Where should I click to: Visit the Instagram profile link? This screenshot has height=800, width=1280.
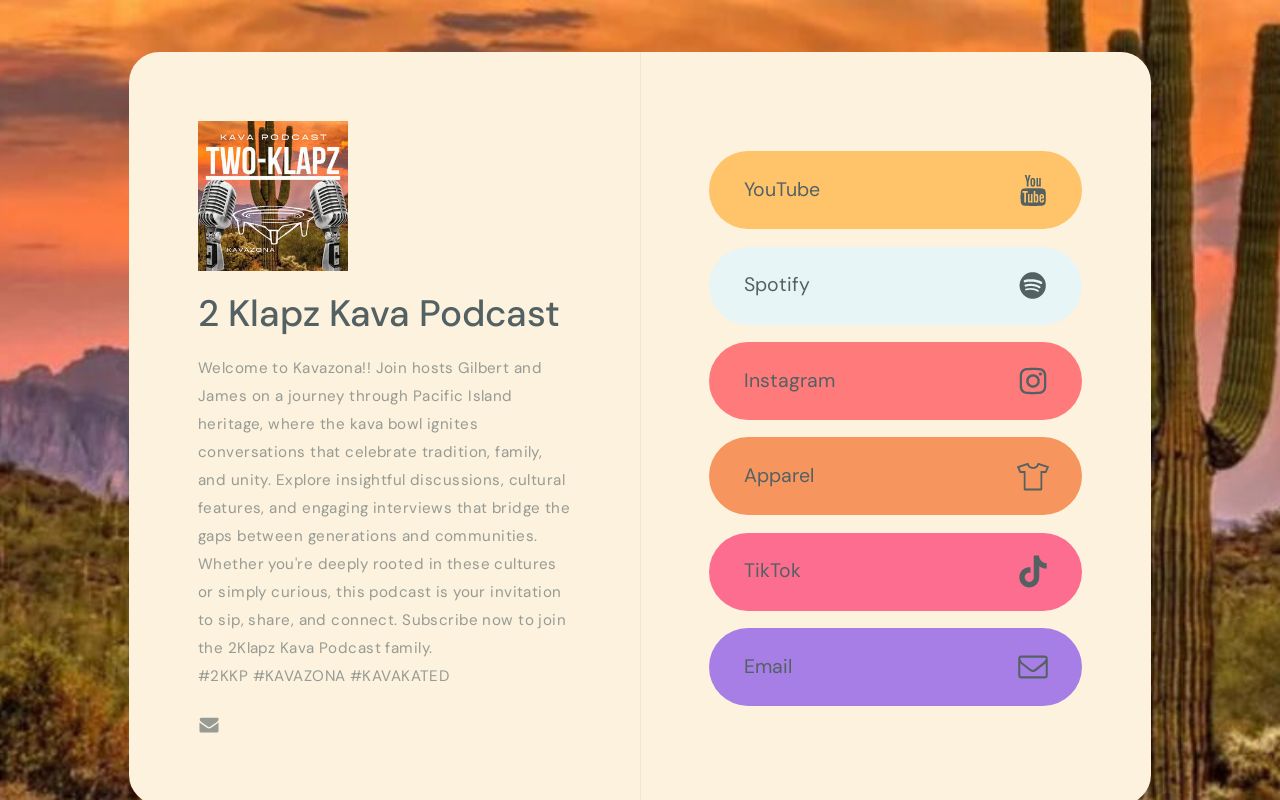895,381
